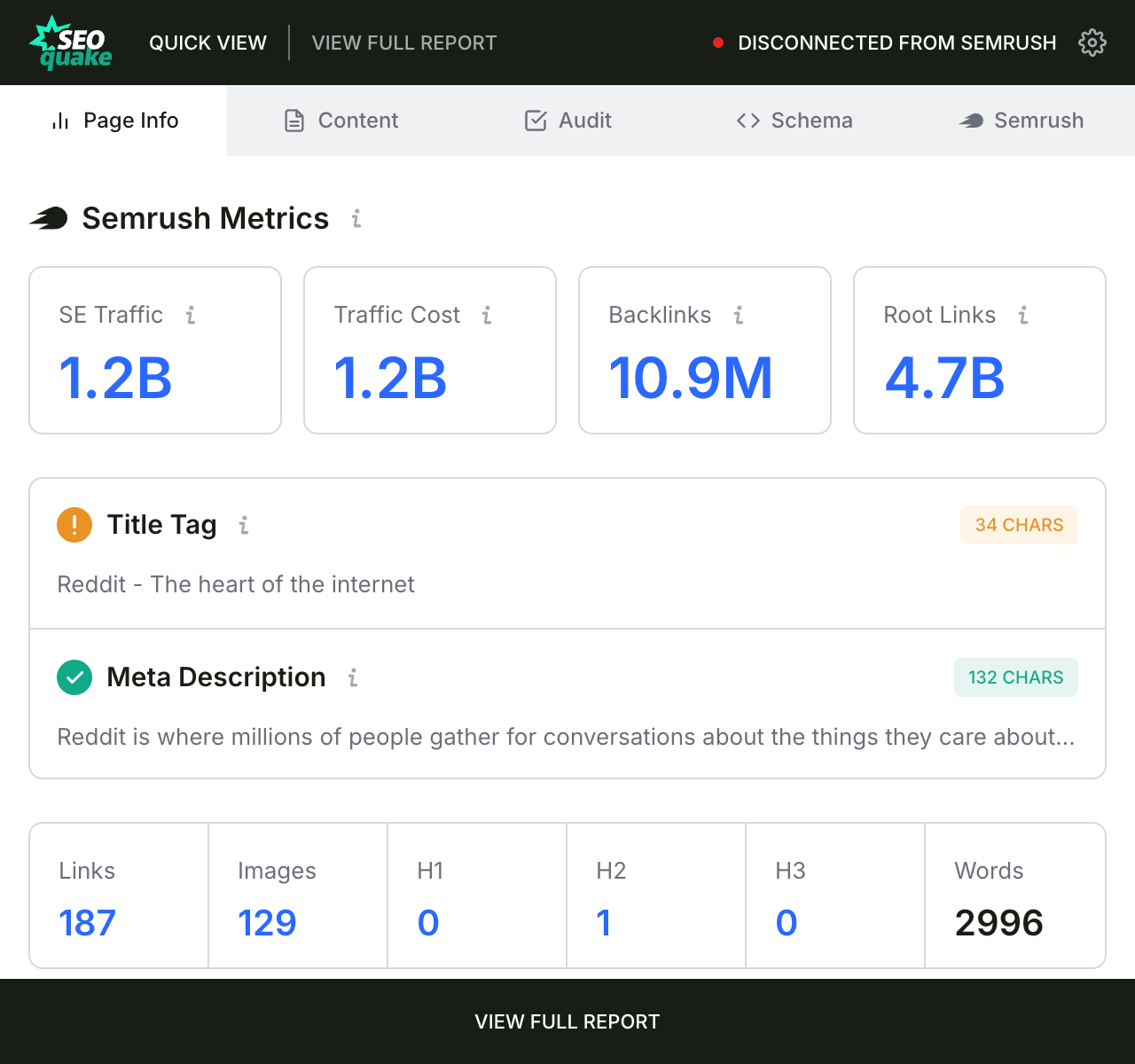Click the Meta Description heading
The image size is (1135, 1064).
tap(216, 677)
